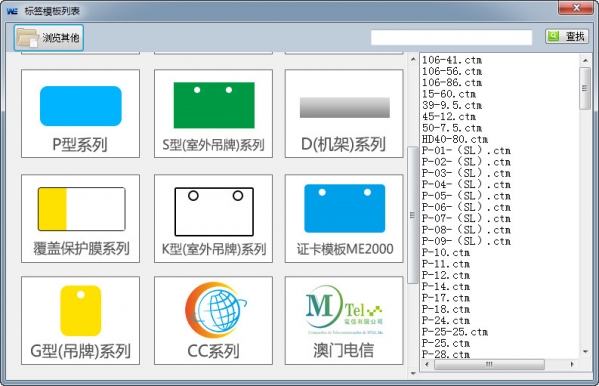This screenshot has height=386, width=599.
Task: Open the S型(室外吊牌)系列 category
Action: pyautogui.click(x=213, y=114)
